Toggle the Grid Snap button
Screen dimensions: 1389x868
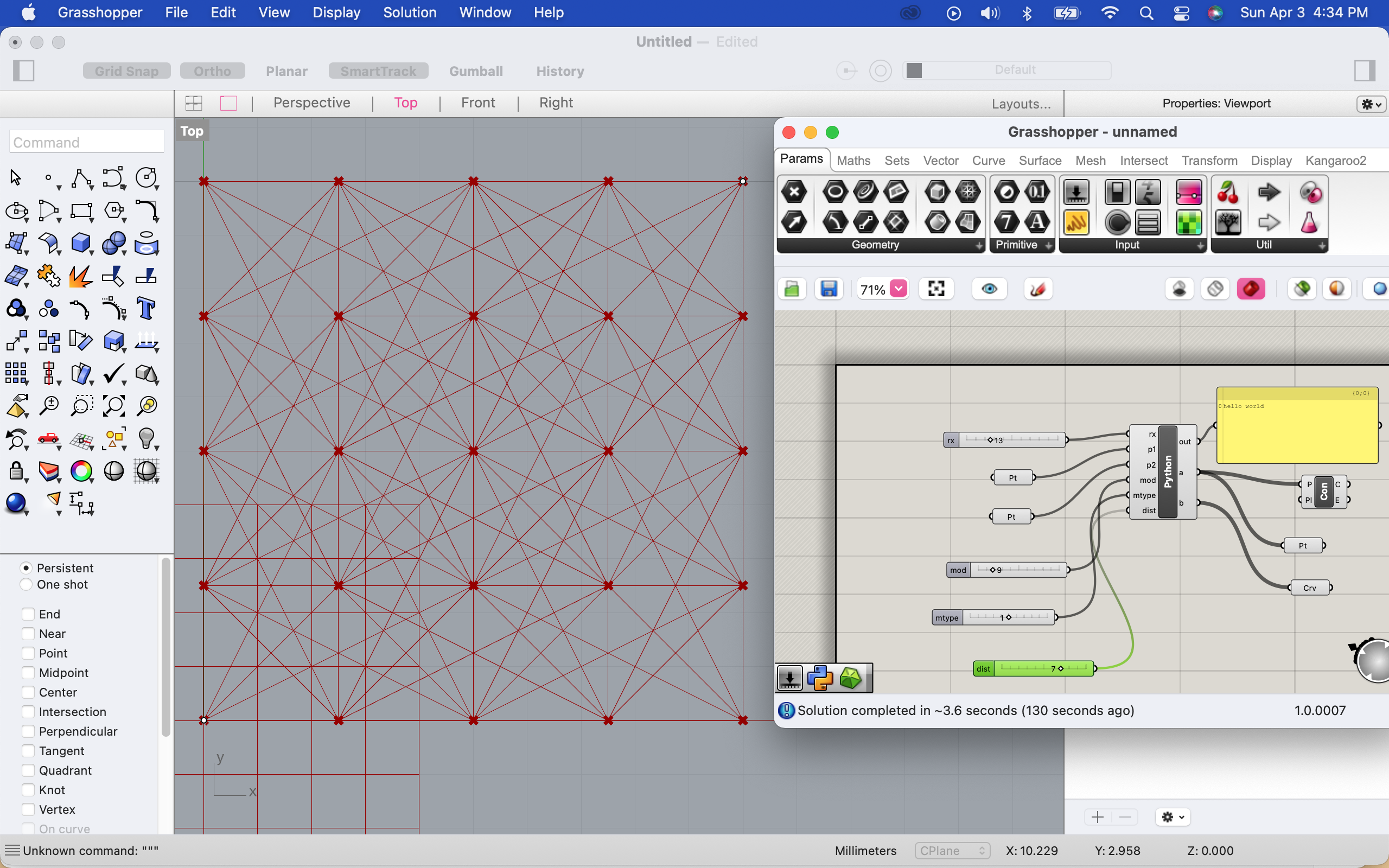[x=127, y=71]
